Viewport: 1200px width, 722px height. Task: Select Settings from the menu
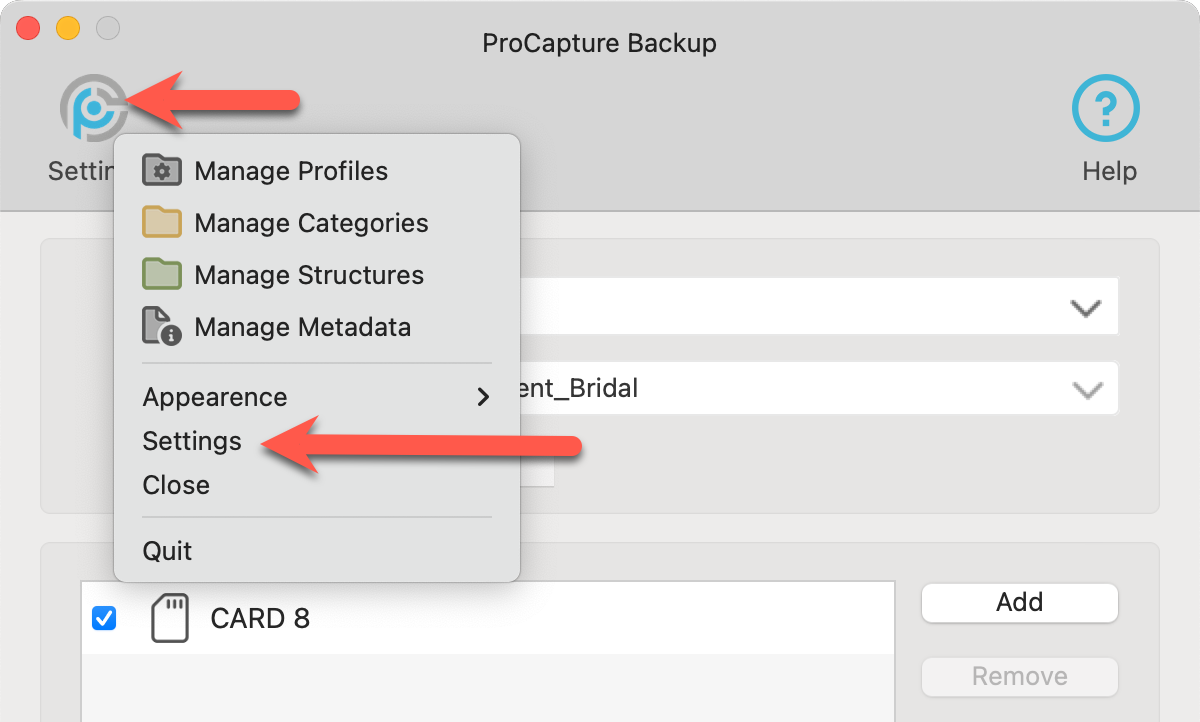[x=192, y=441]
